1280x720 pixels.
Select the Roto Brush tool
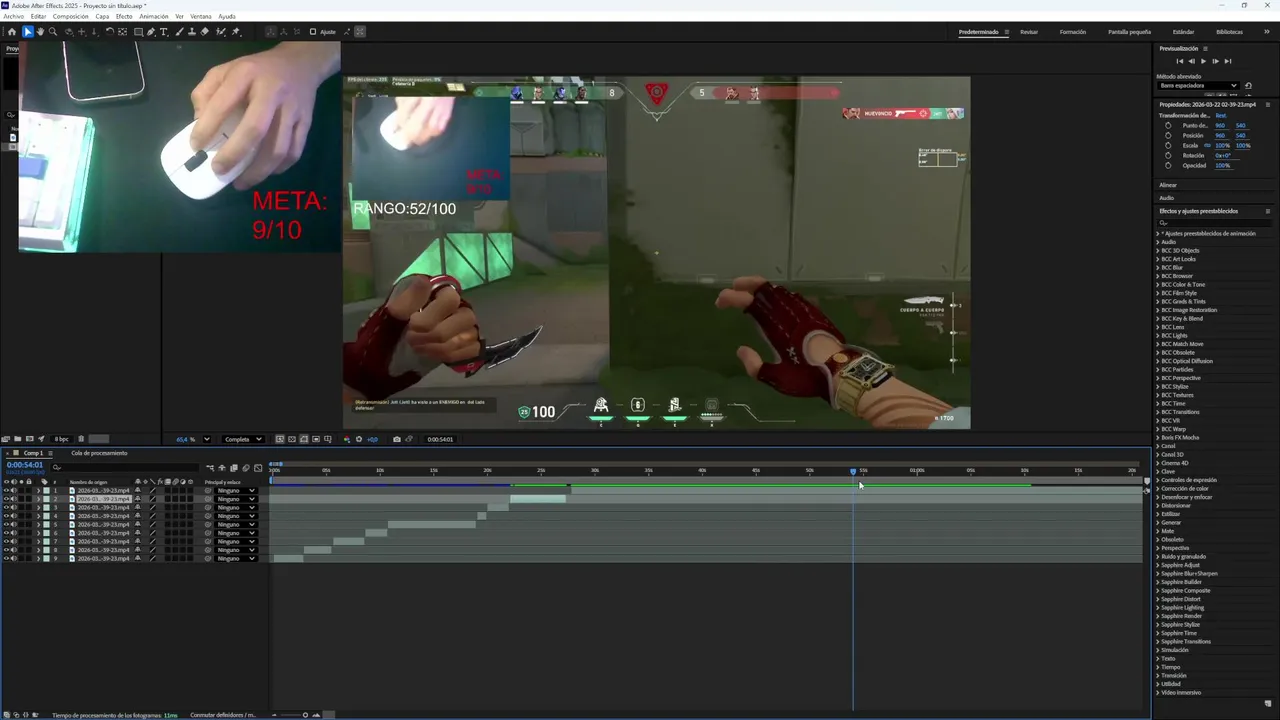(x=221, y=32)
